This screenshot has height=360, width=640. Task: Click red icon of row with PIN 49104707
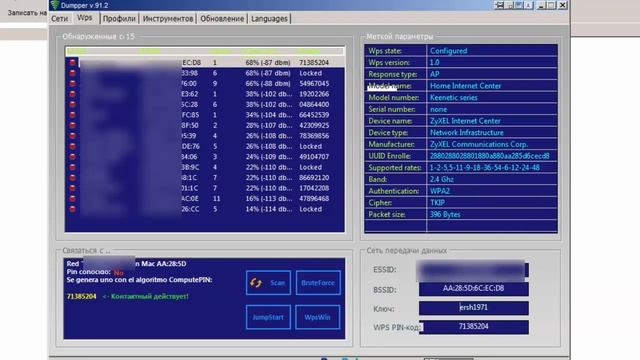pyautogui.click(x=73, y=157)
